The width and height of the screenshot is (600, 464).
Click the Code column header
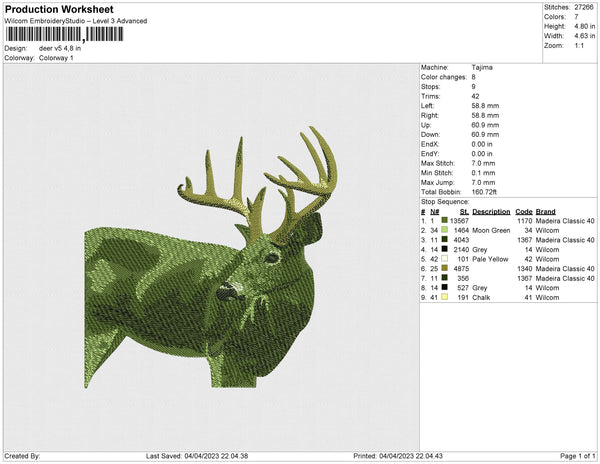tap(523, 211)
